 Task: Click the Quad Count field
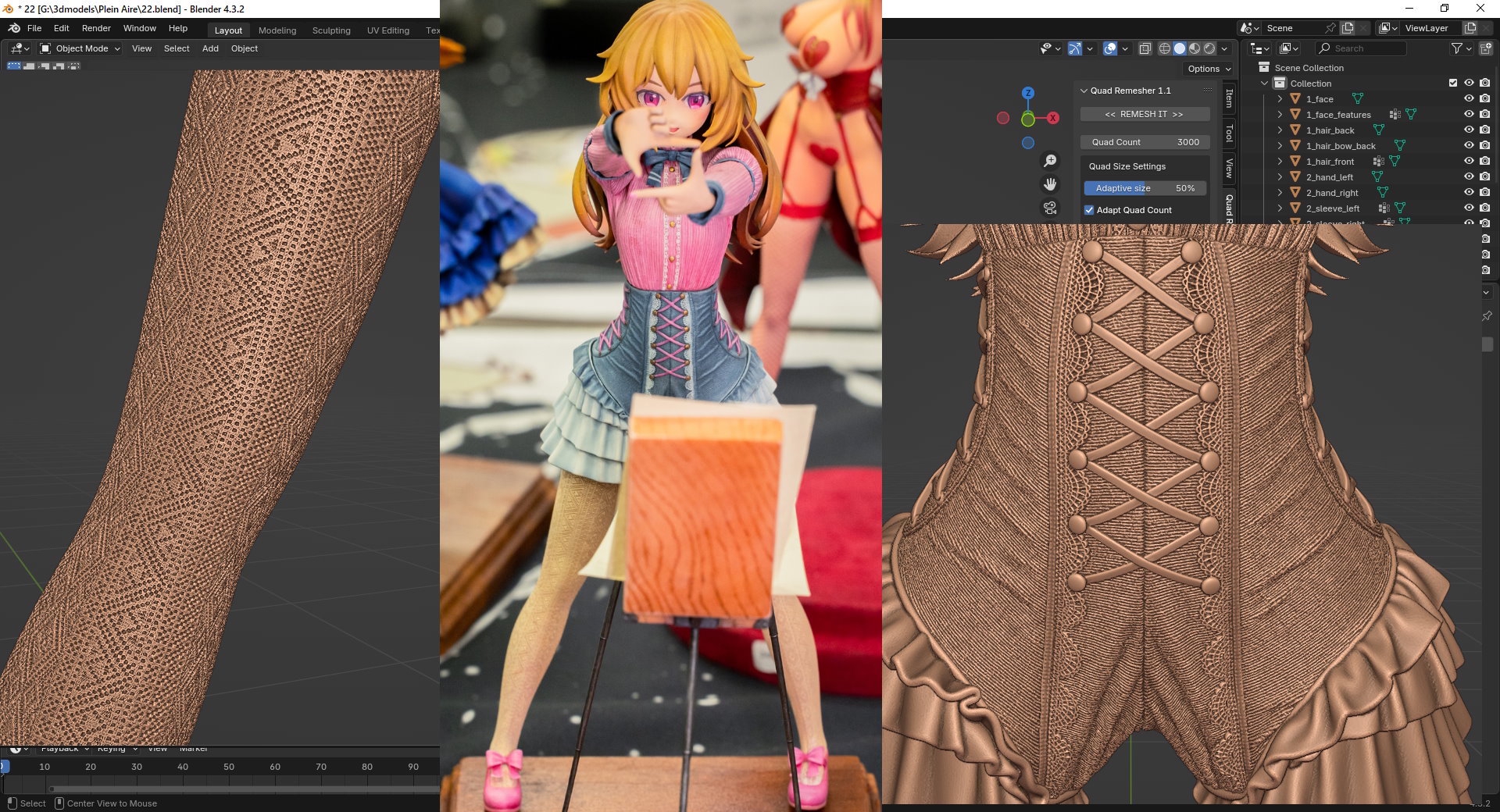click(1145, 142)
